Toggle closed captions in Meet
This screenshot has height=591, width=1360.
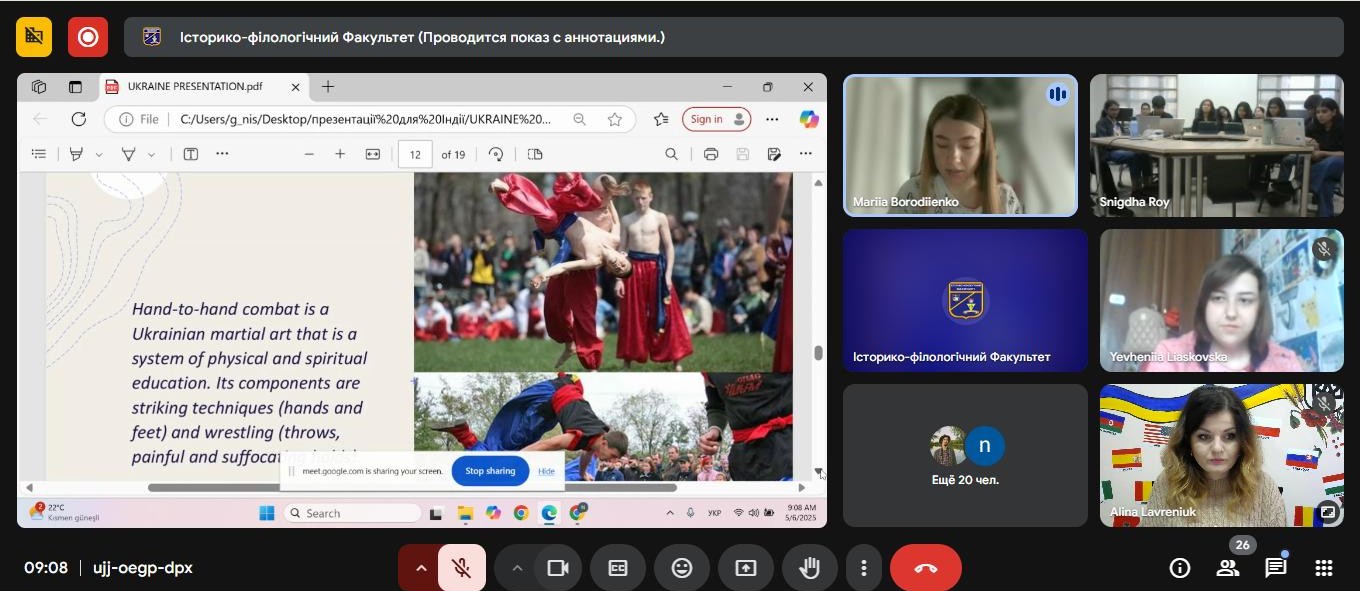coord(618,568)
